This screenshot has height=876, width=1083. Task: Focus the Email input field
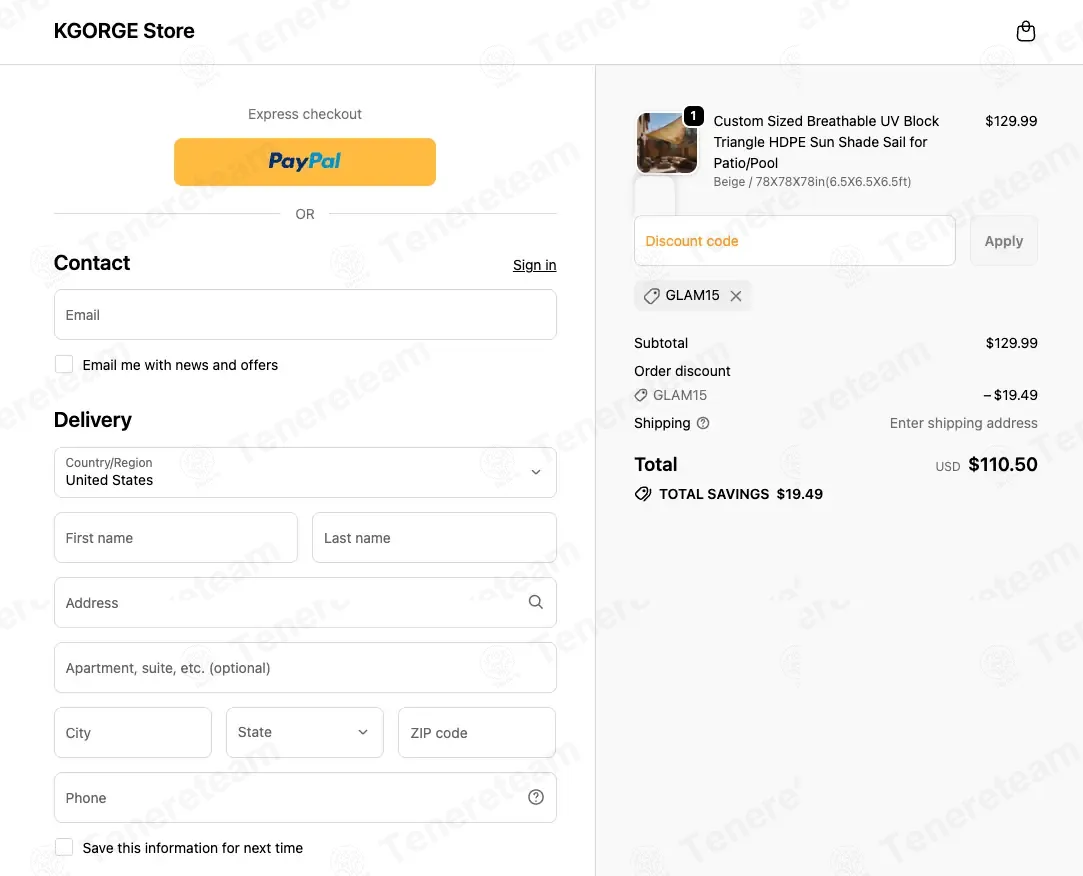[305, 314]
